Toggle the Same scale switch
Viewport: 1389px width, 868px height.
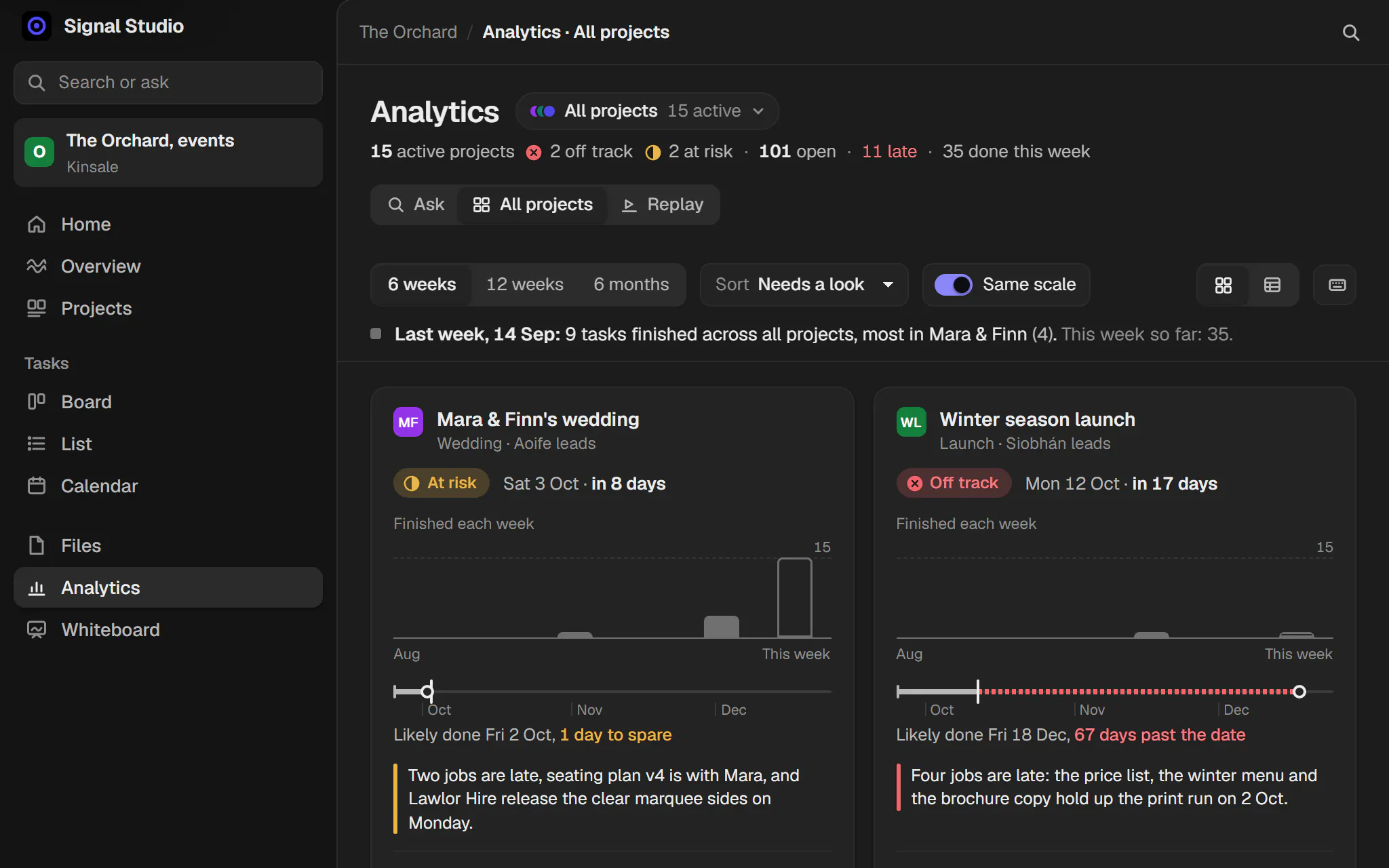(x=953, y=285)
